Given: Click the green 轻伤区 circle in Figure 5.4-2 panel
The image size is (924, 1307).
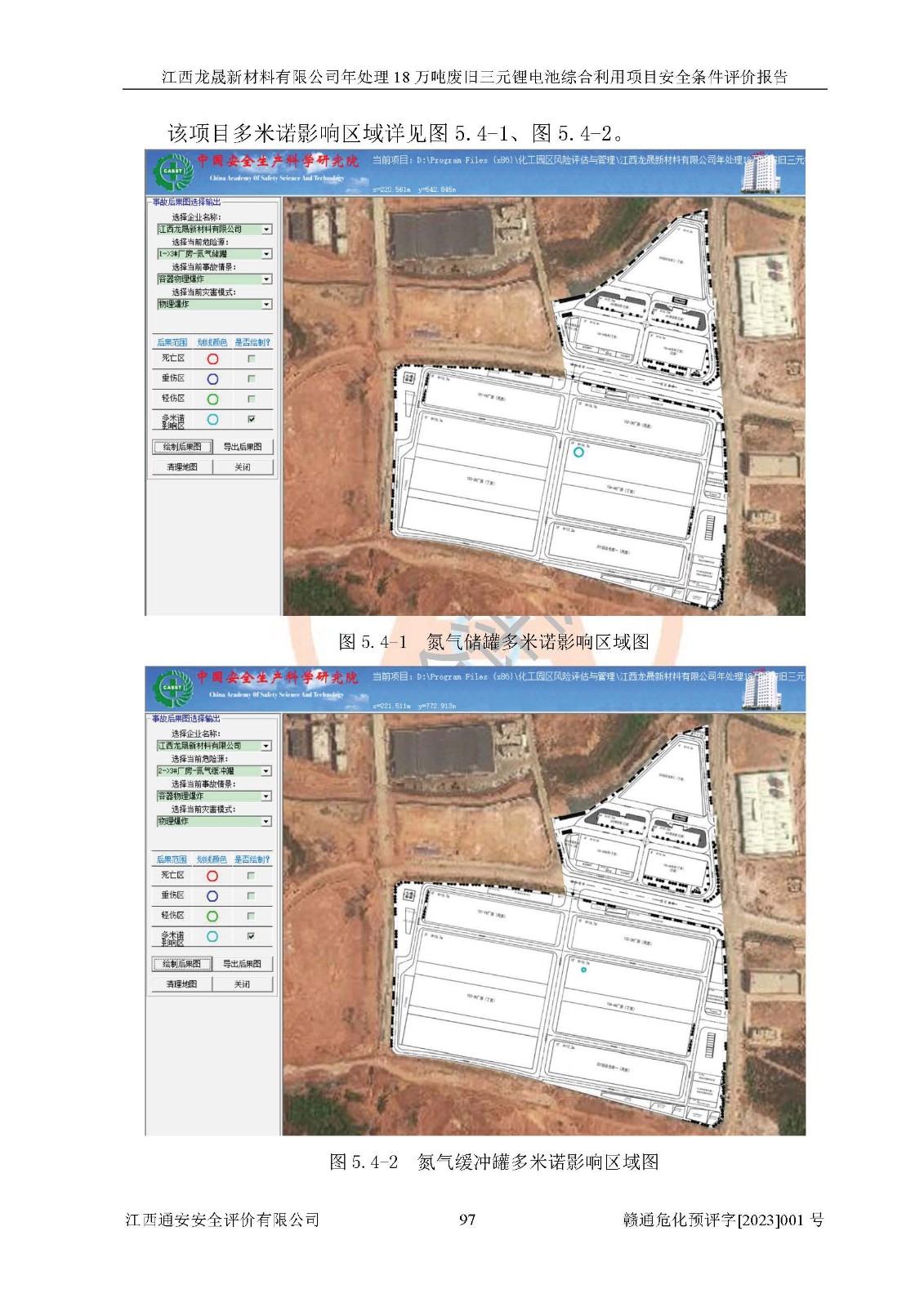Looking at the screenshot, I should pyautogui.click(x=212, y=917).
